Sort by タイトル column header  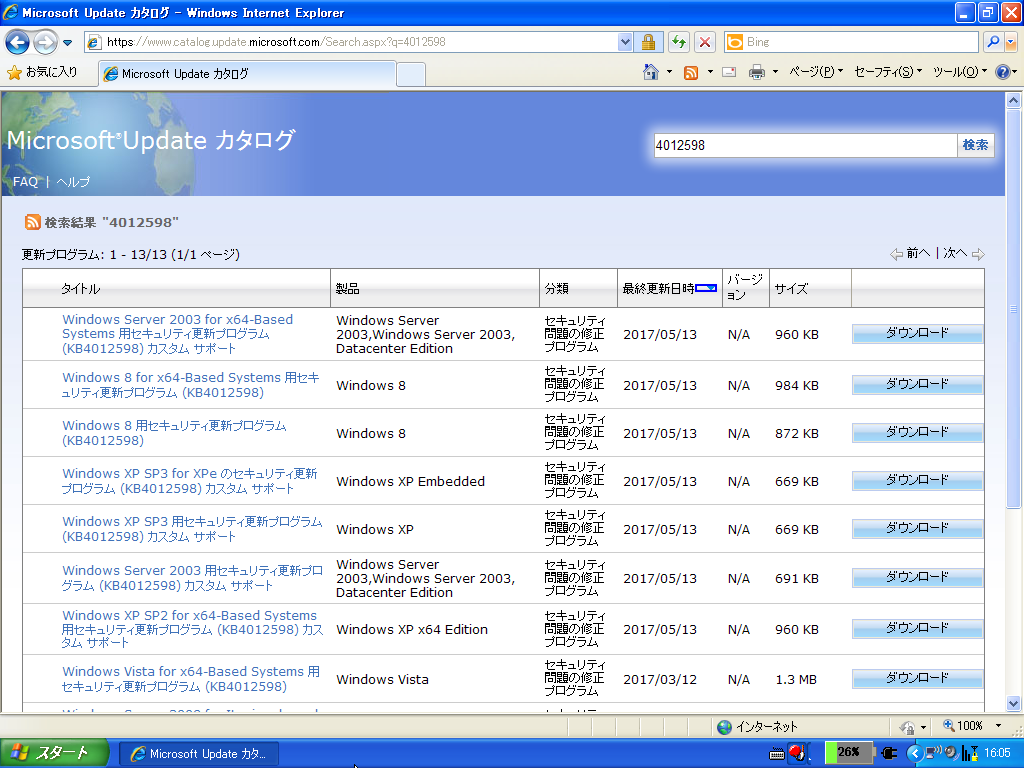[x=80, y=289]
